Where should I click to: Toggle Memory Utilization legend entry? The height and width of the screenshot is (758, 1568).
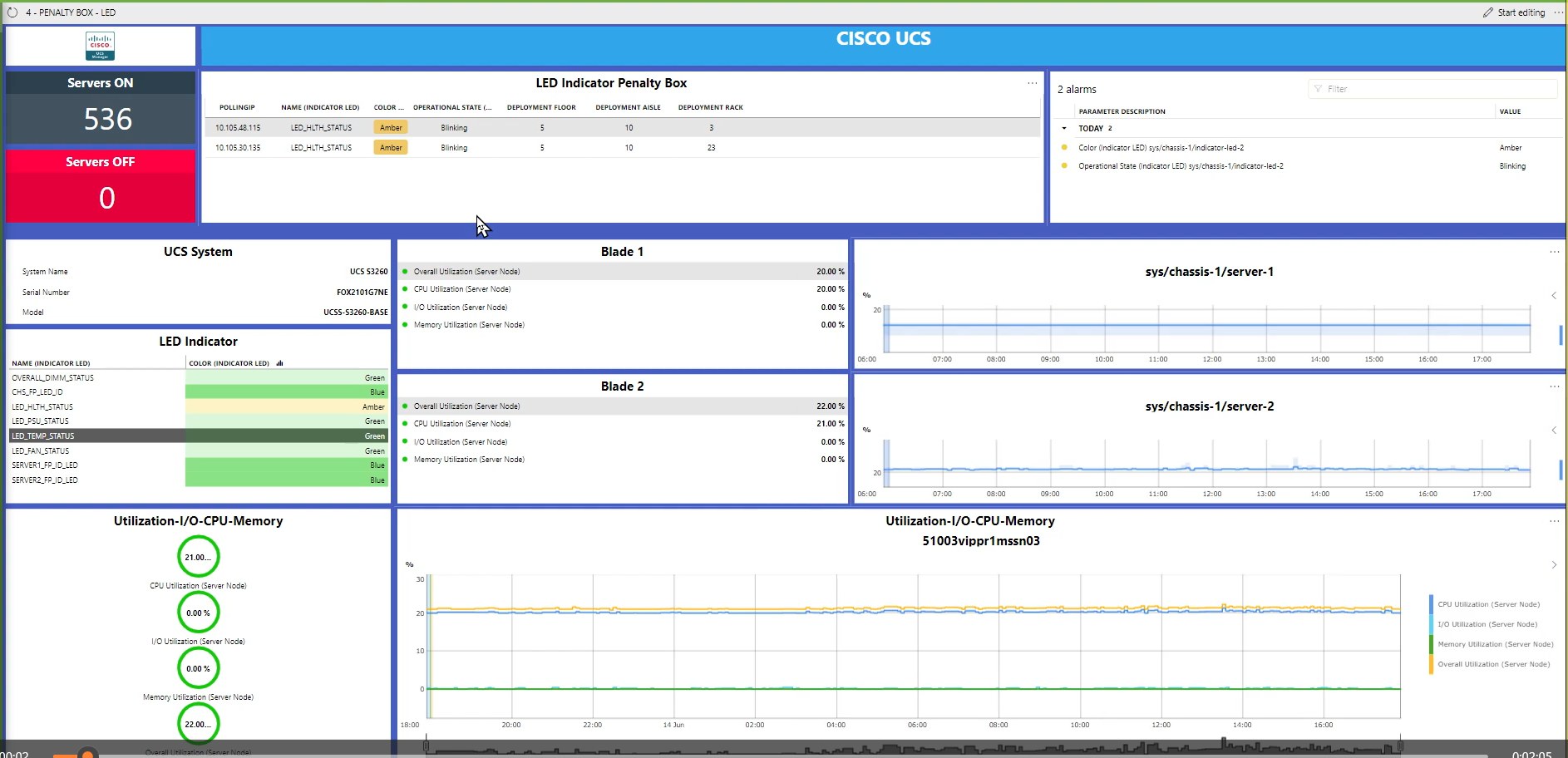pos(1495,644)
